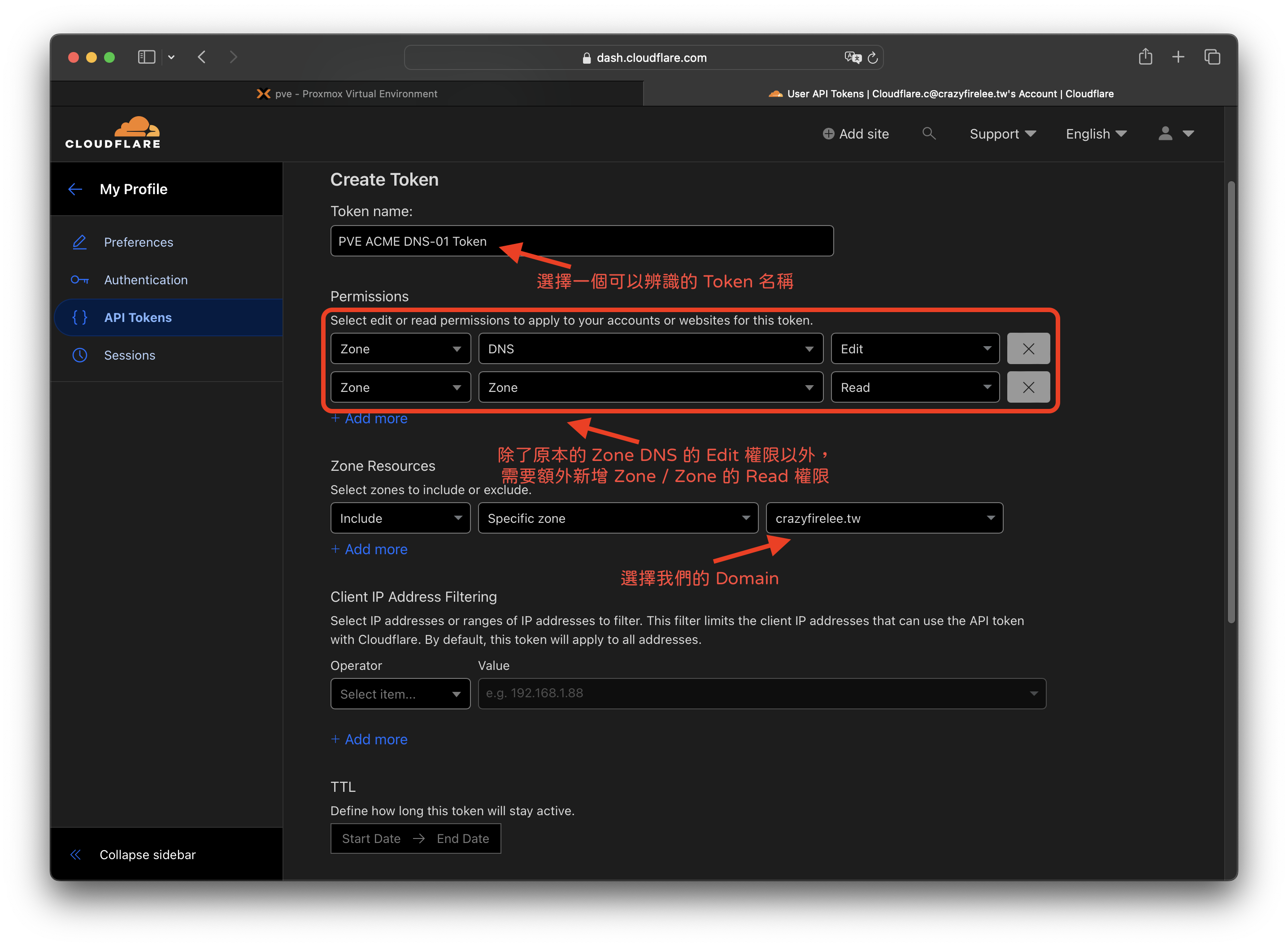Open the Operator Select item dropdown
The width and height of the screenshot is (1288, 947).
(400, 694)
